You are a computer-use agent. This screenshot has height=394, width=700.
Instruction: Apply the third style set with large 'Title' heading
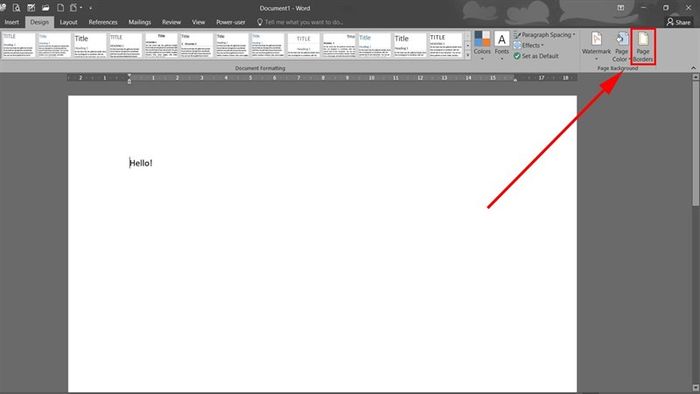90,45
